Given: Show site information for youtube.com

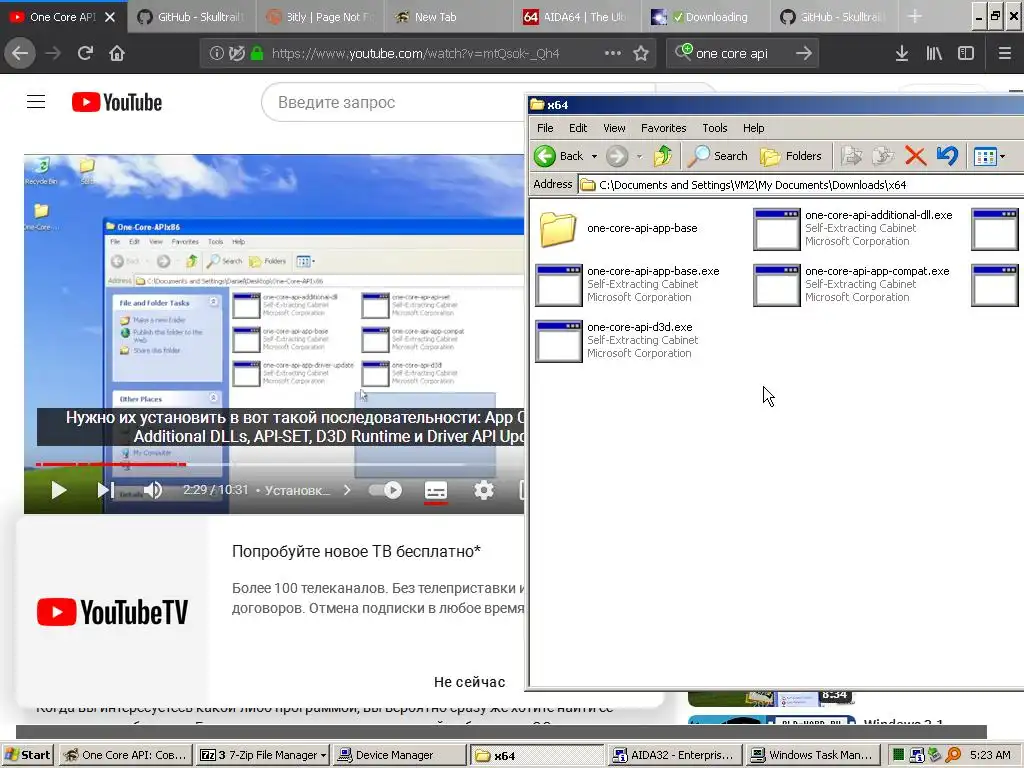Looking at the screenshot, I should click(x=217, y=54).
